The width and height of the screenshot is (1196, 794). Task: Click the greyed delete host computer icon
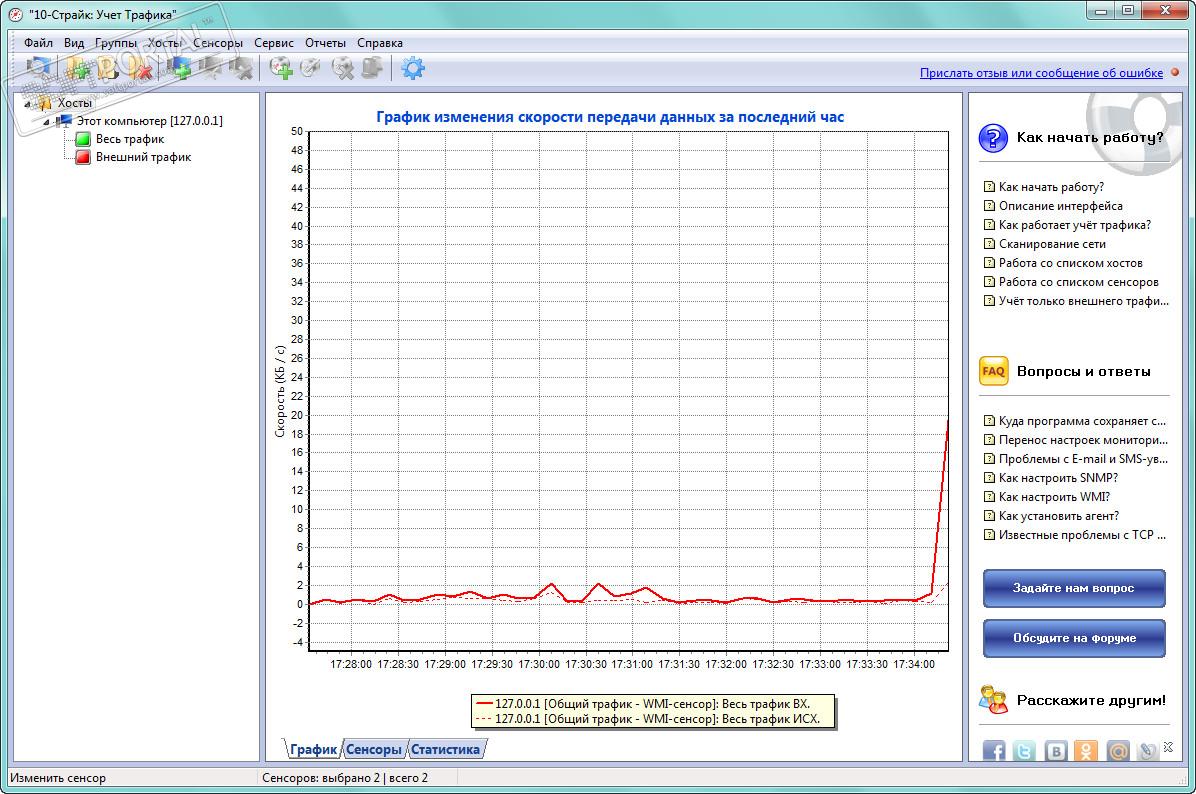coord(242,69)
